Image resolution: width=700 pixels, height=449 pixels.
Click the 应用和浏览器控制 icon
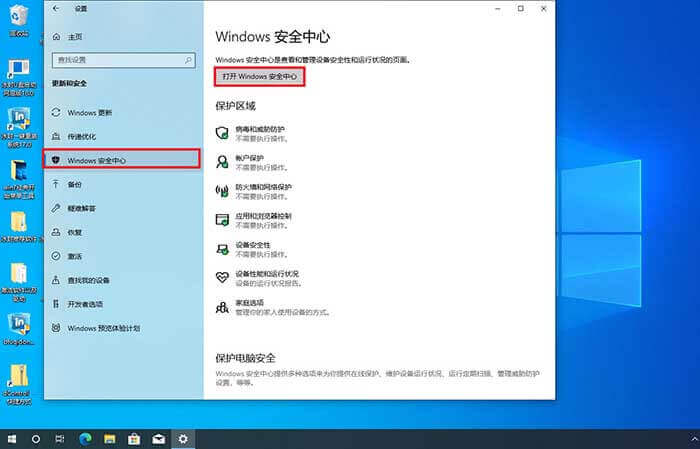(x=222, y=219)
